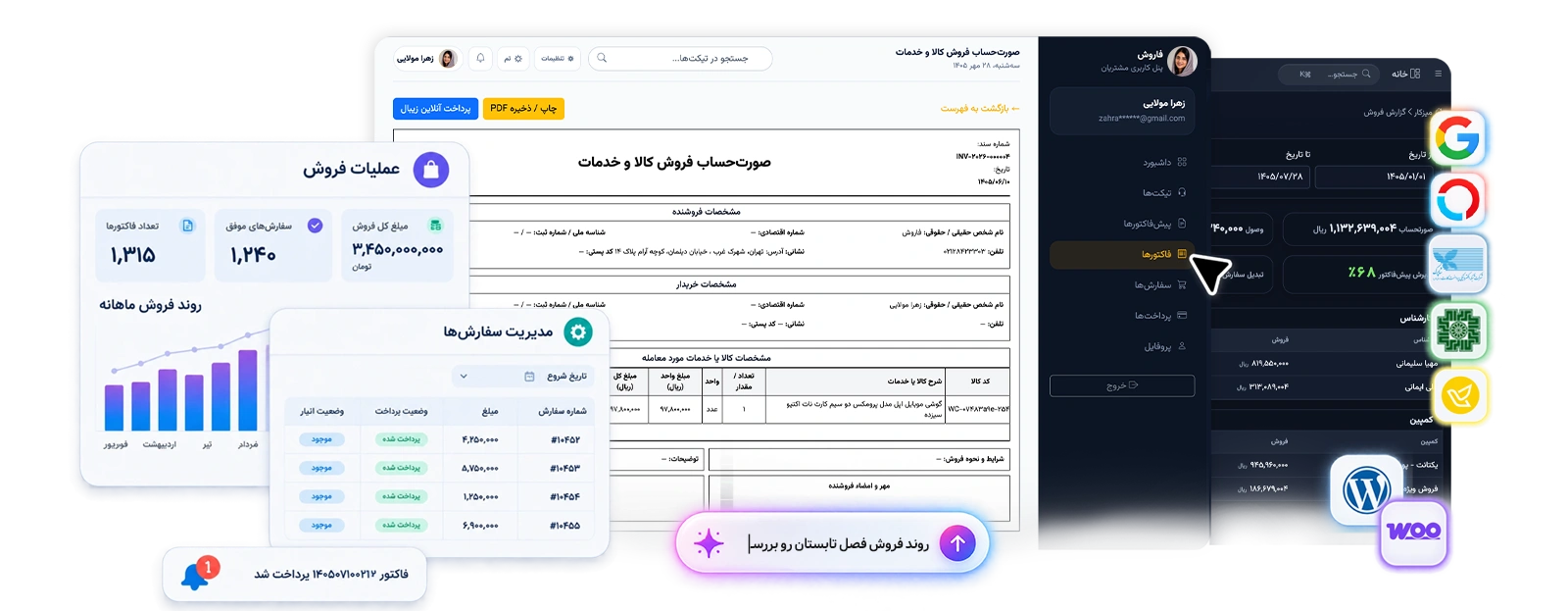Click the مبلغ کل فروش green icon
The height and width of the screenshot is (611, 1568).
tap(436, 226)
